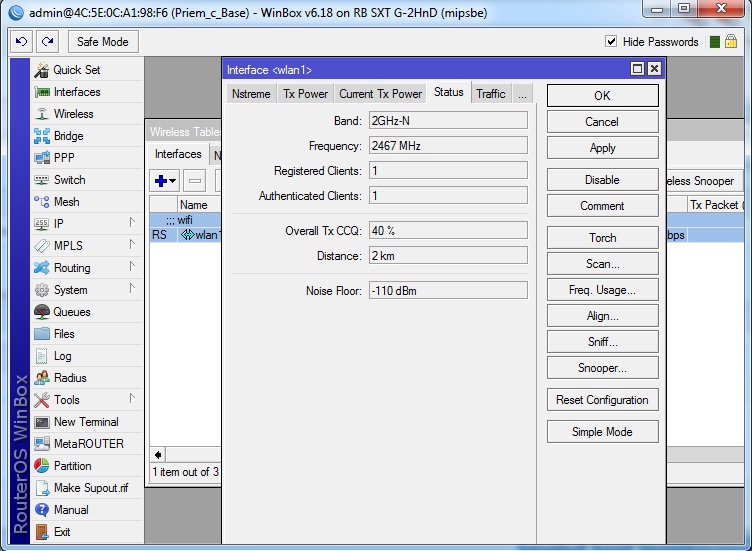Show more tabs via the ellipsis tab
Viewport: 752px width, 551px height.
click(522, 94)
